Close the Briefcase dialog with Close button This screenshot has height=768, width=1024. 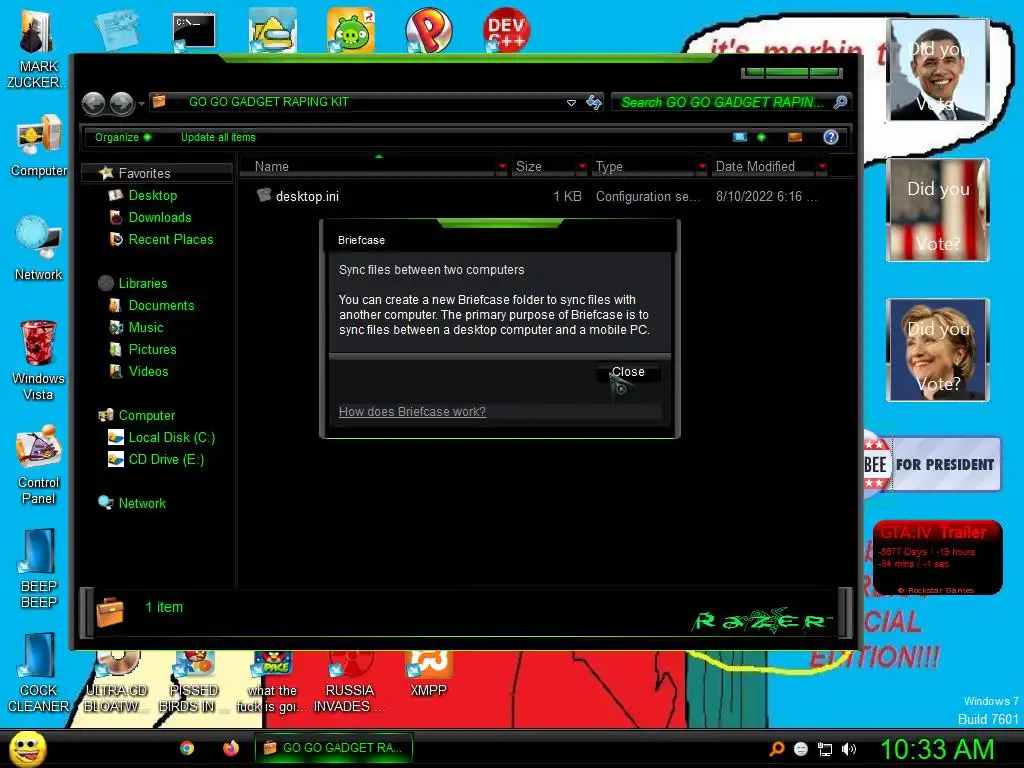tap(628, 372)
